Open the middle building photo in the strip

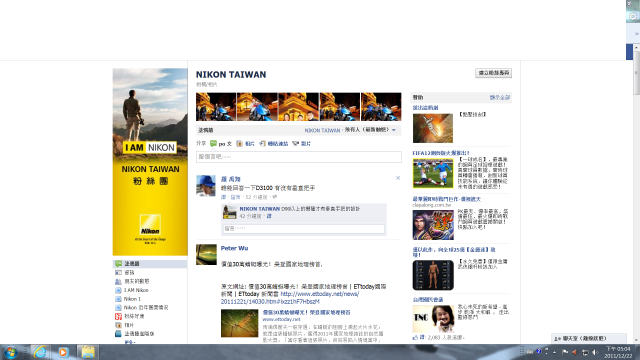pos(298,107)
